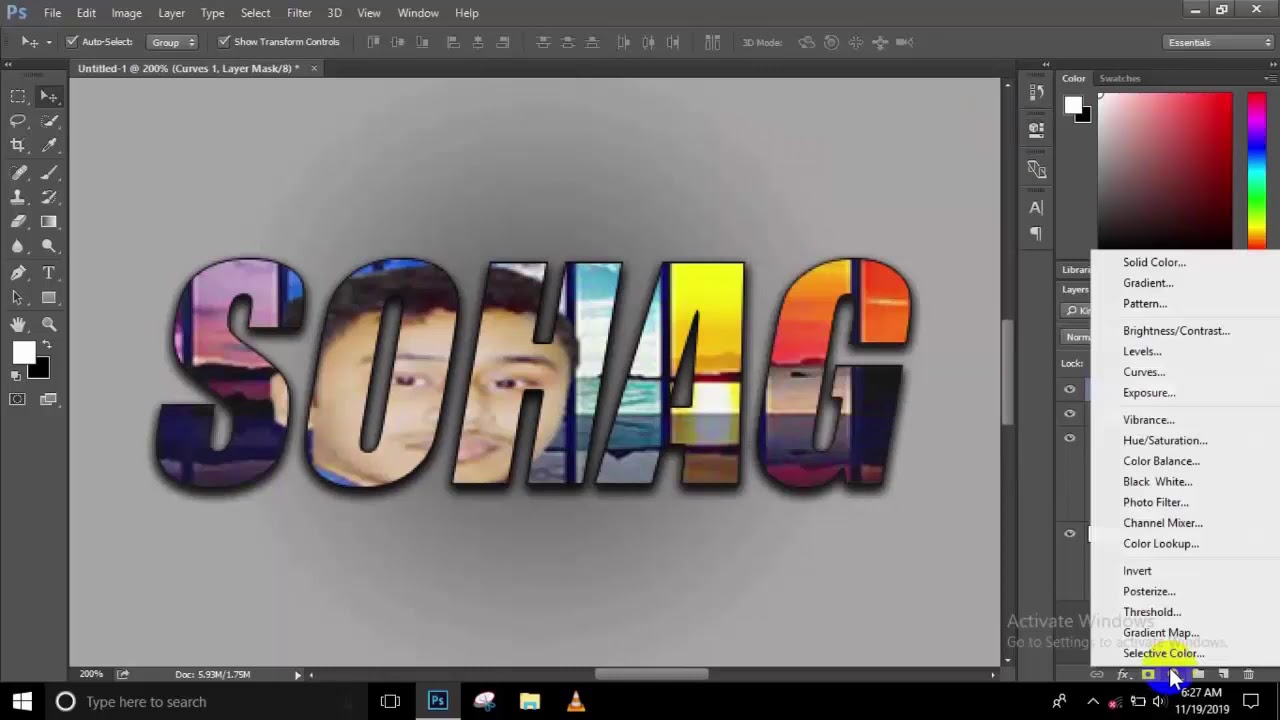Open the Paragraph panel icon
Viewport: 1280px width, 720px height.
pos(1036,234)
